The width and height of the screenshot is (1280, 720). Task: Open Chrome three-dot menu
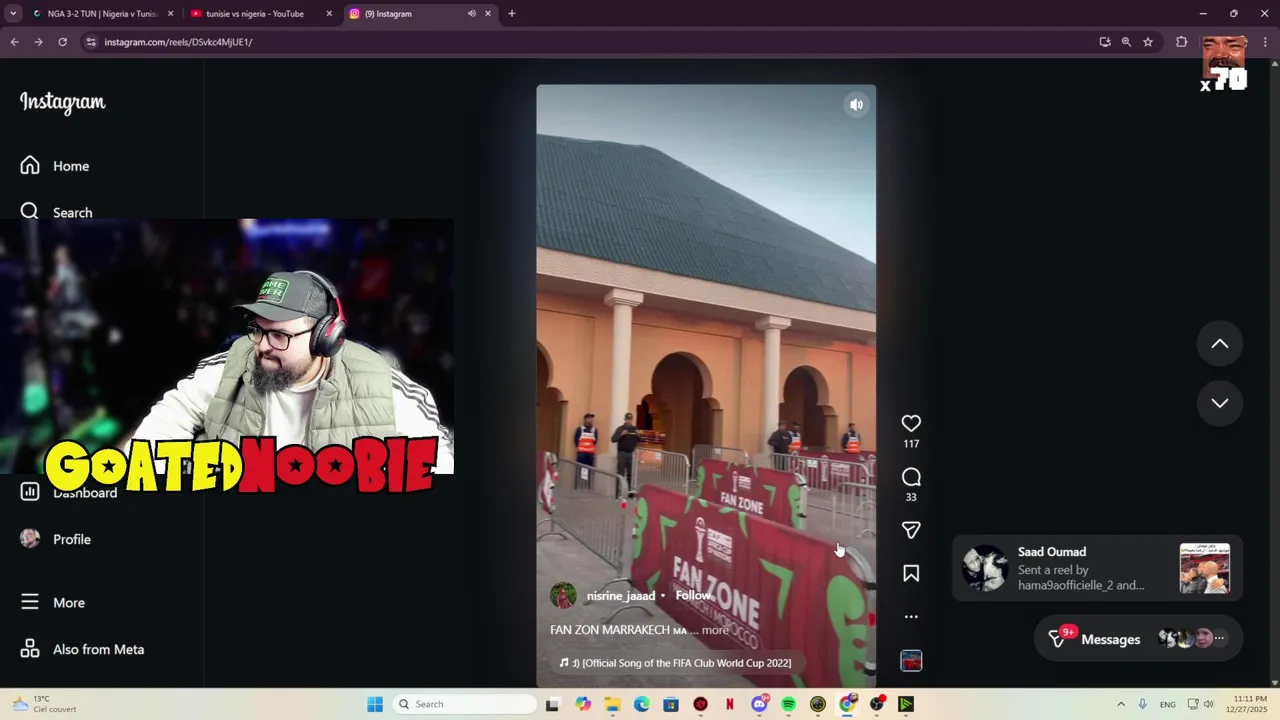click(x=1266, y=42)
